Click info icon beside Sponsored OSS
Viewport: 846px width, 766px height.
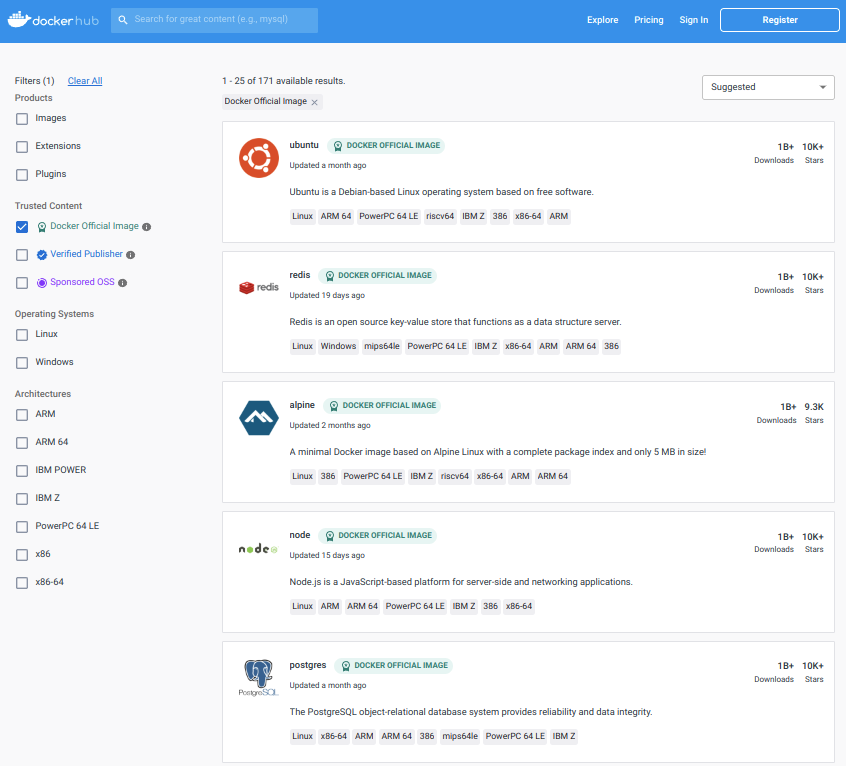point(123,283)
